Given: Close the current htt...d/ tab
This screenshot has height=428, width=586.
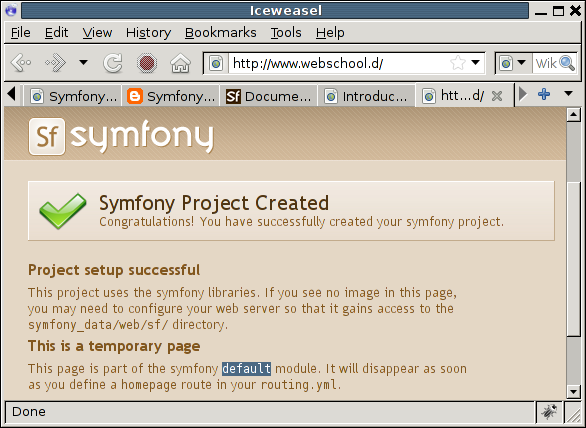Looking at the screenshot, I should tap(497, 96).
